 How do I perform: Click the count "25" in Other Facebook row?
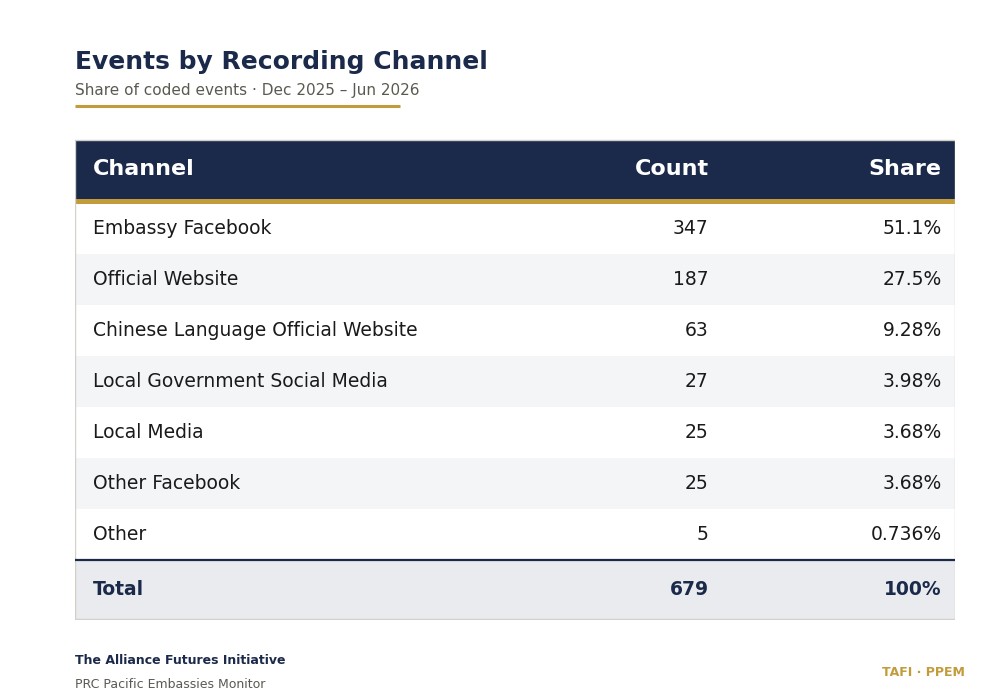tap(696, 483)
